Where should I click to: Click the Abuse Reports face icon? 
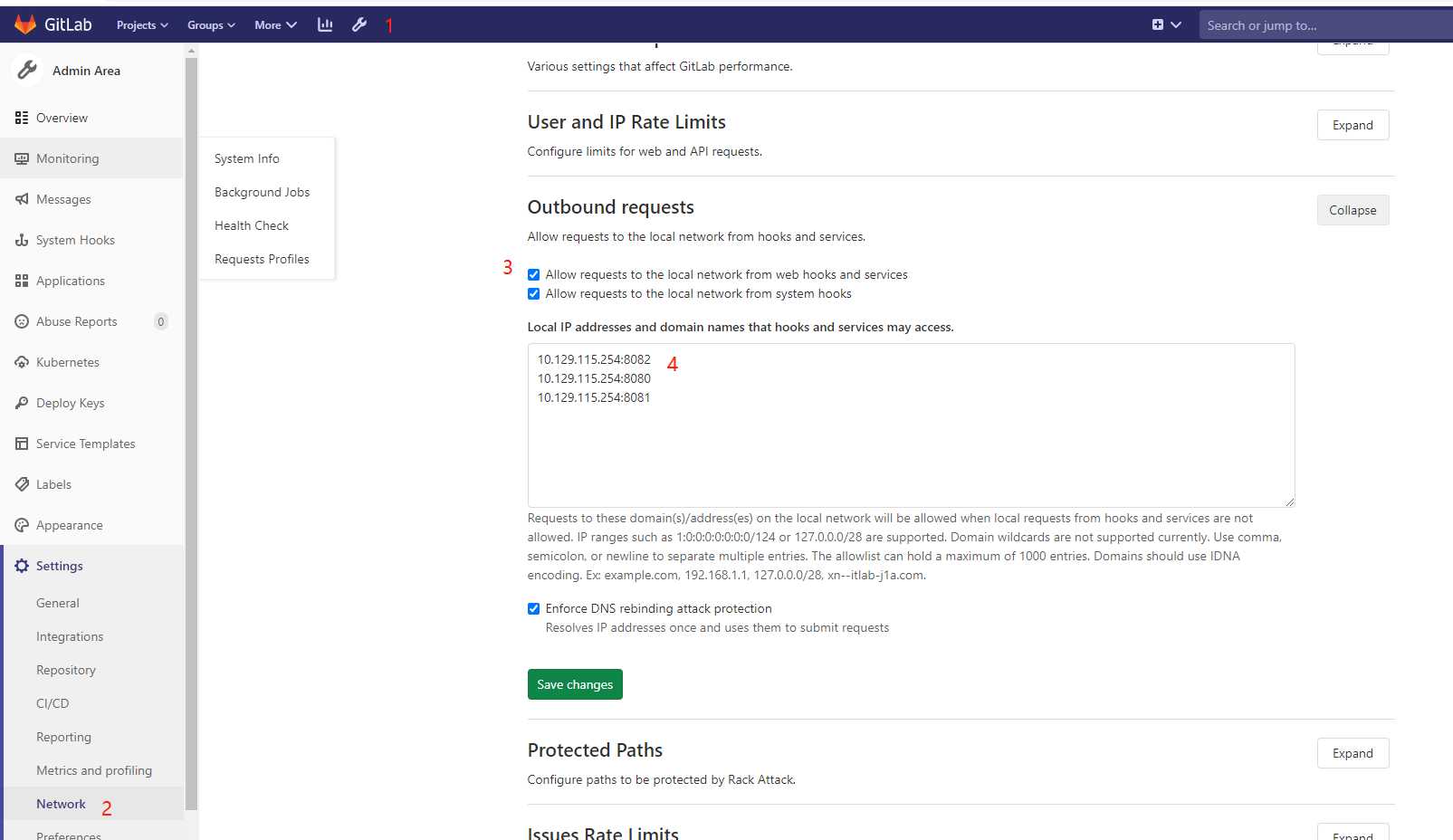tap(22, 321)
